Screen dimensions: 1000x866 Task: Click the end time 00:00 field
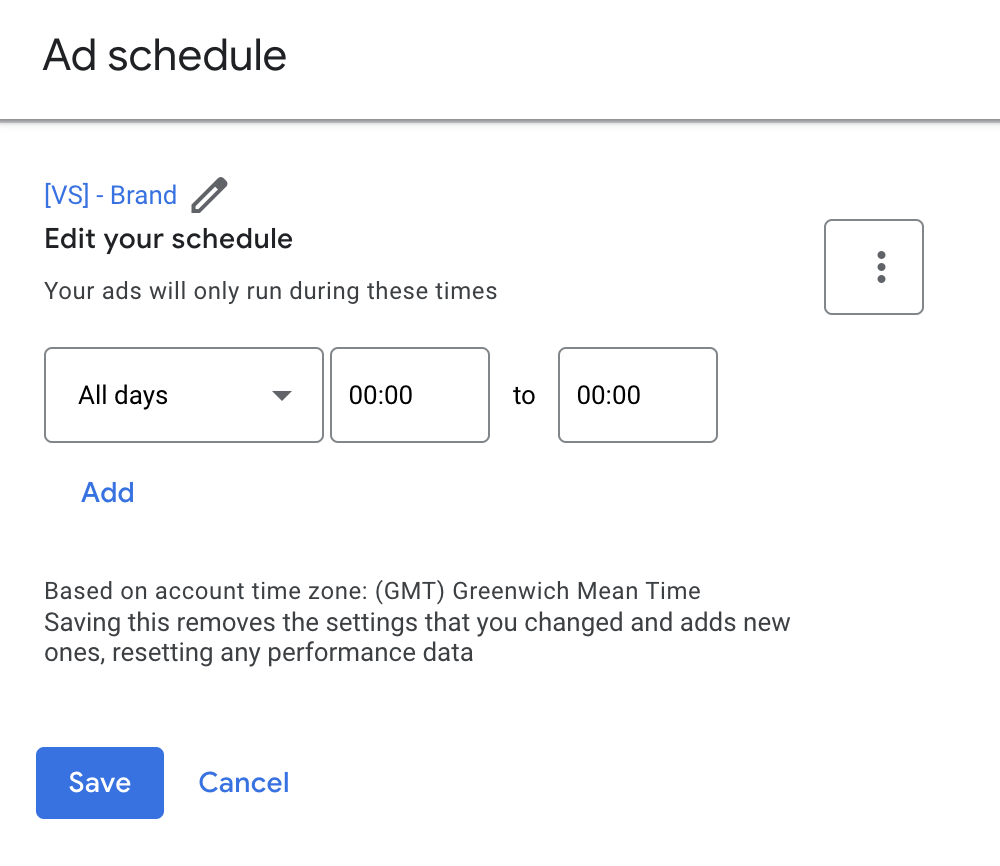pyautogui.click(x=638, y=395)
